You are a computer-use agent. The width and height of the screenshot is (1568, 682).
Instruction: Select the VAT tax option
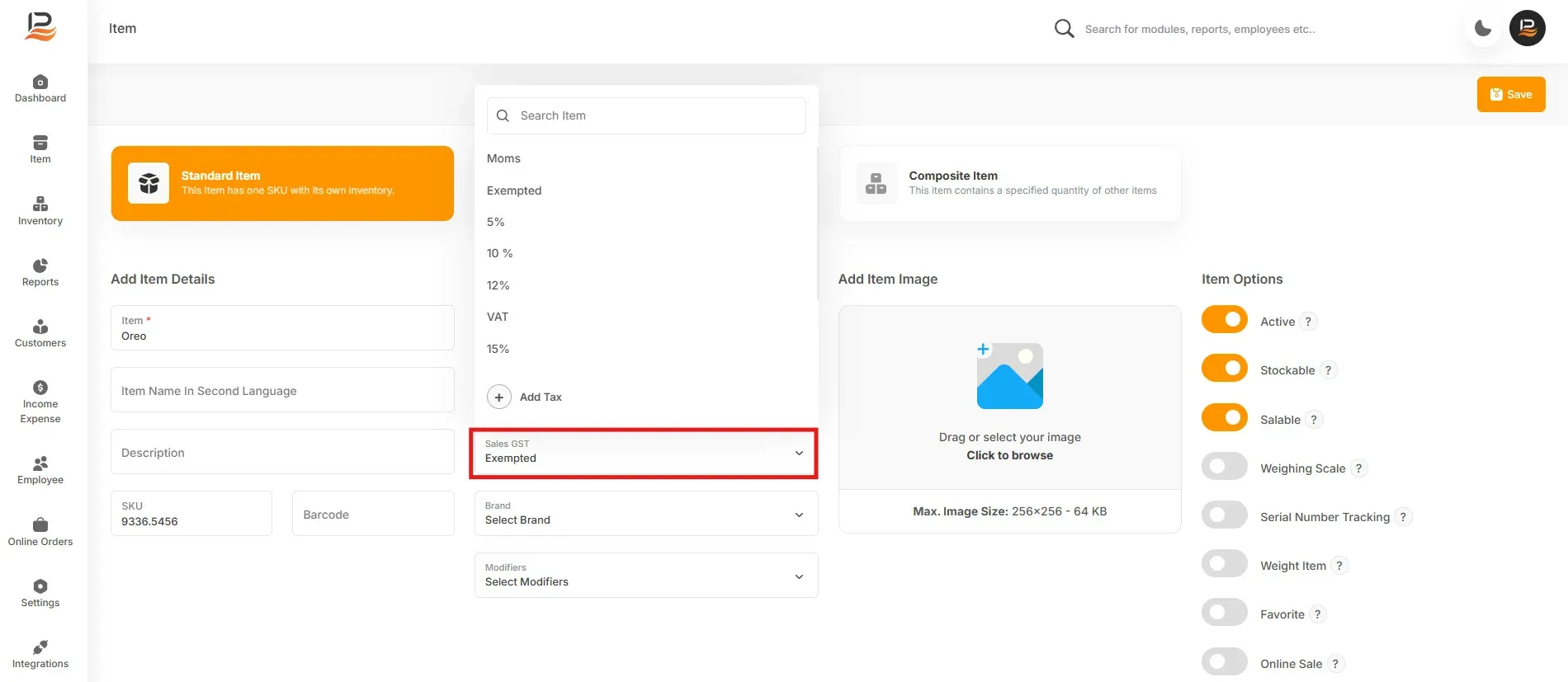498,317
